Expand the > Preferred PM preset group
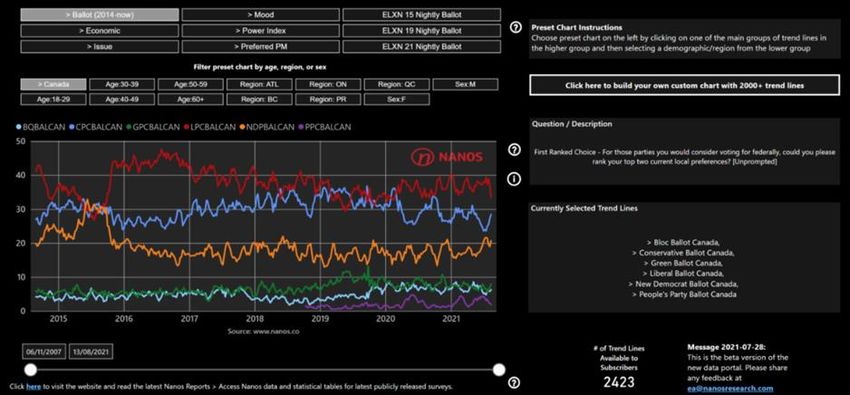 (261, 47)
